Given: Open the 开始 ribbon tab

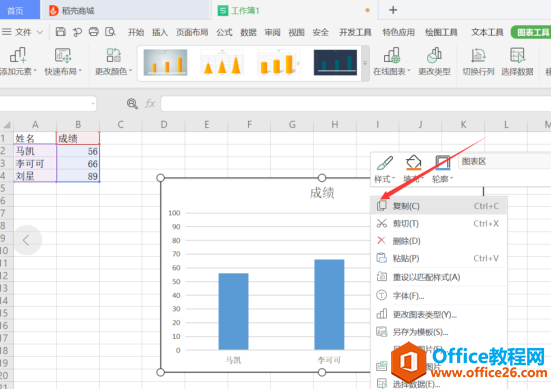Looking at the screenshot, I should 136,32.
